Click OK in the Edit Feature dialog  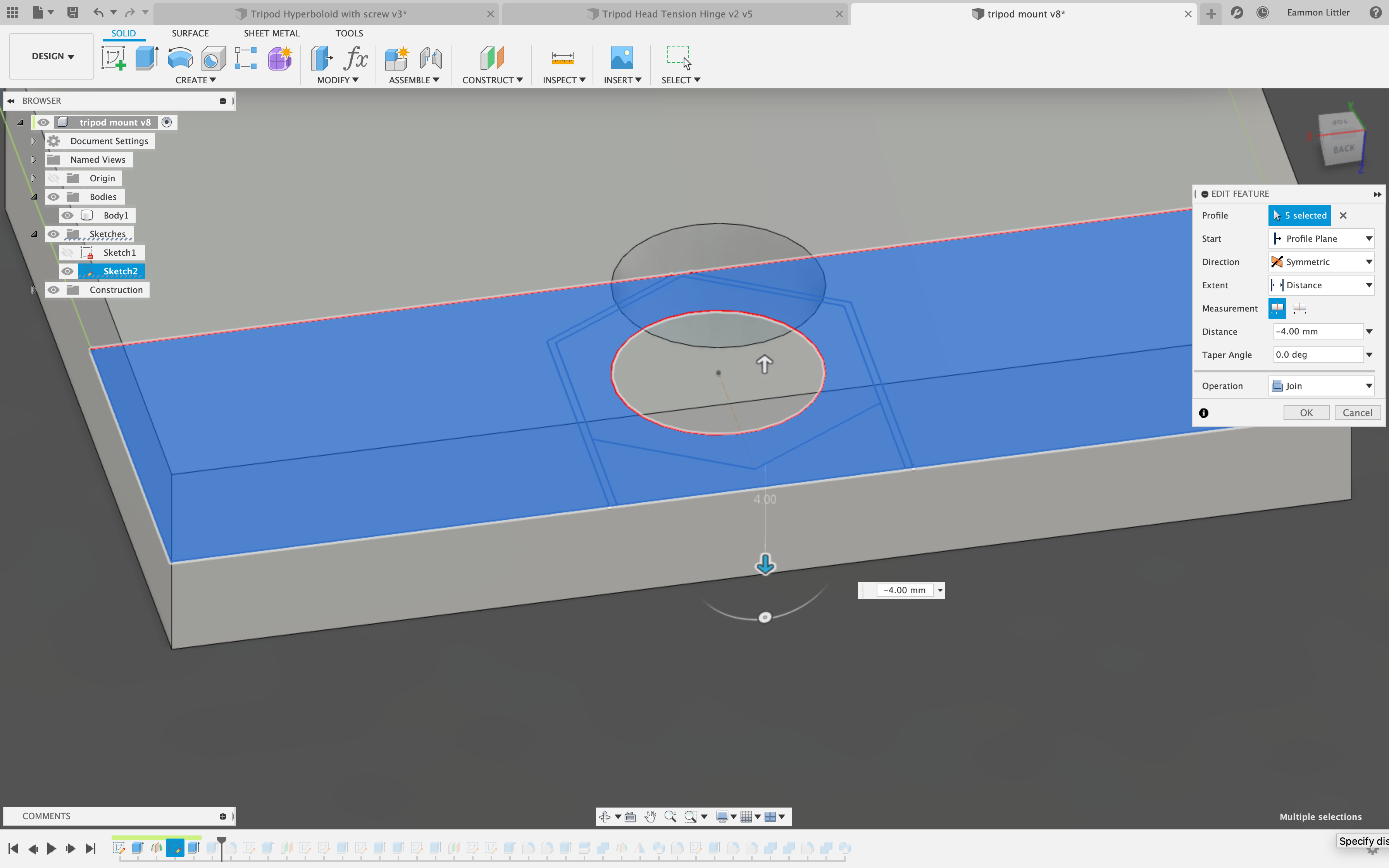pos(1306,413)
